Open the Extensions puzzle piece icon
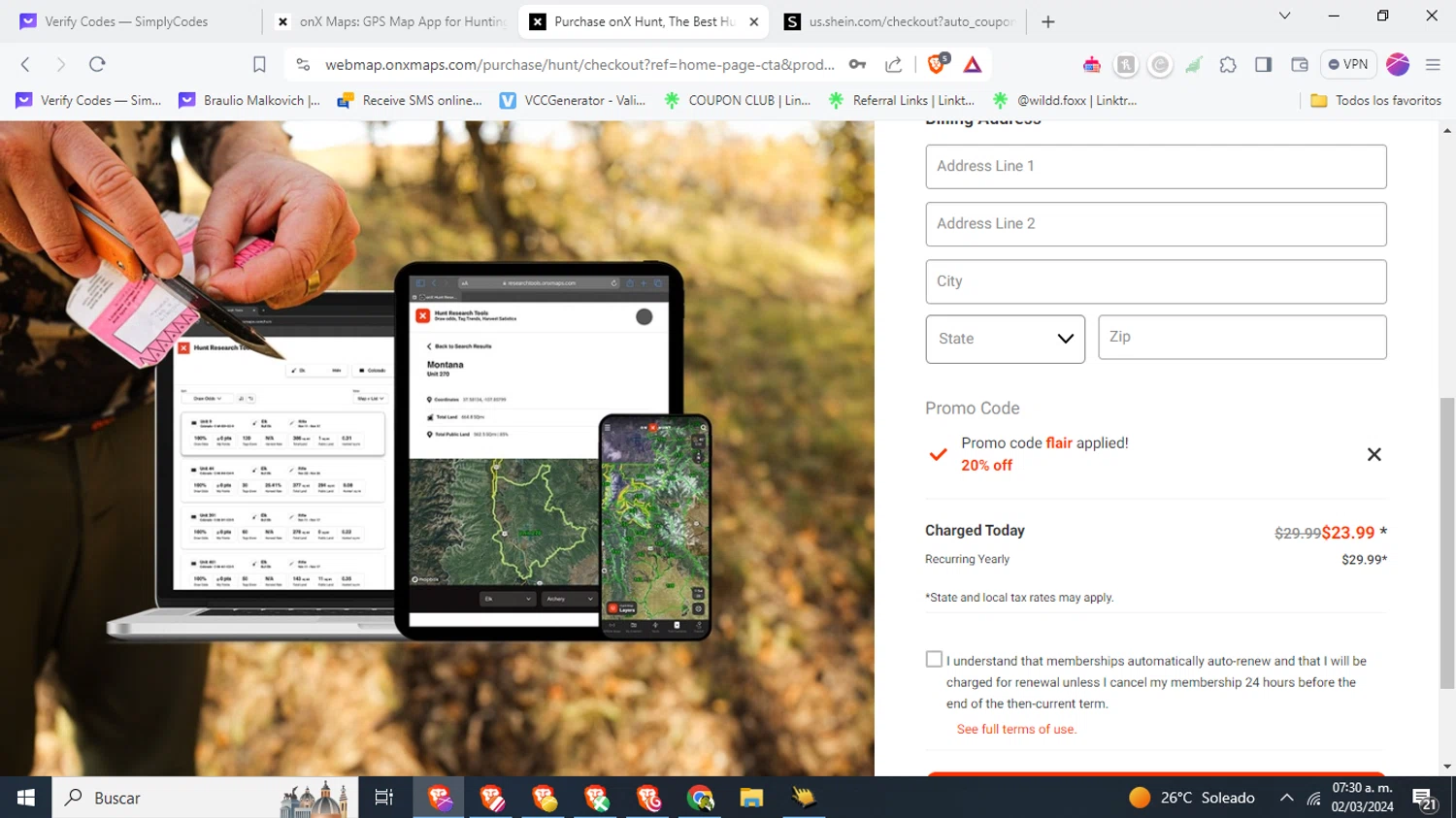Image resolution: width=1456 pixels, height=818 pixels. [x=1228, y=64]
